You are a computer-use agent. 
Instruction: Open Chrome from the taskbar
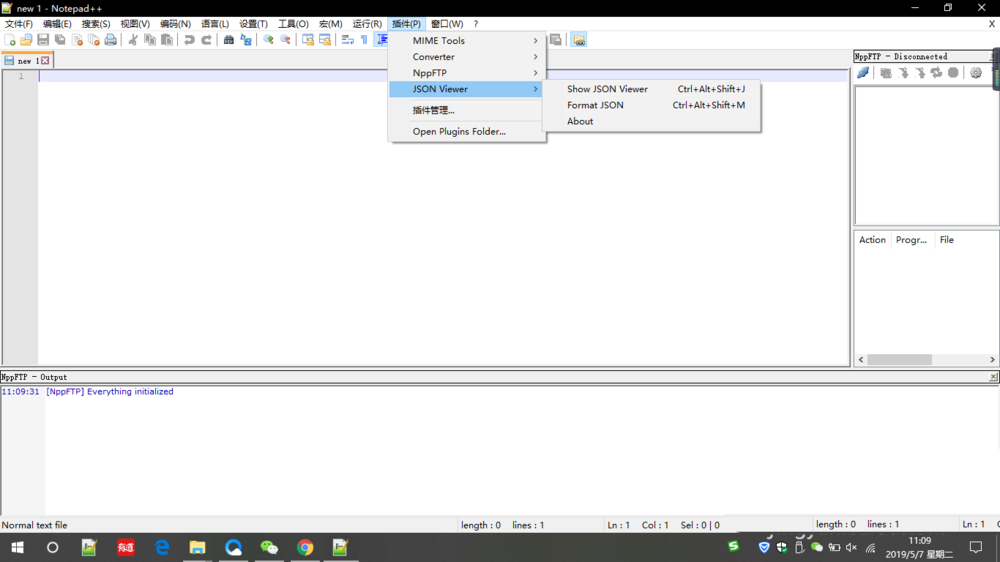(305, 547)
